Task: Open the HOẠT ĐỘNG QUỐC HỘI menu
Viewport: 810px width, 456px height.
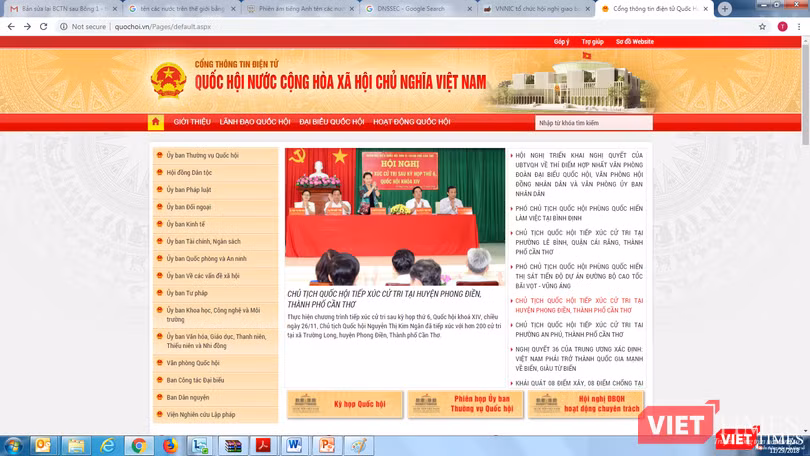Action: (x=412, y=122)
